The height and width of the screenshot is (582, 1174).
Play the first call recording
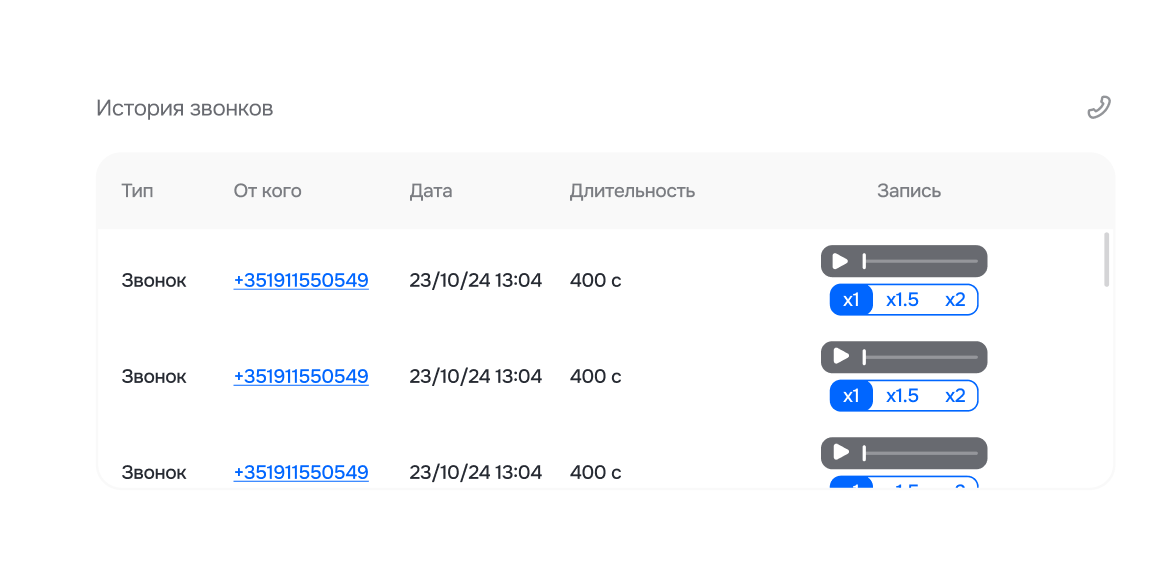[x=840, y=261]
